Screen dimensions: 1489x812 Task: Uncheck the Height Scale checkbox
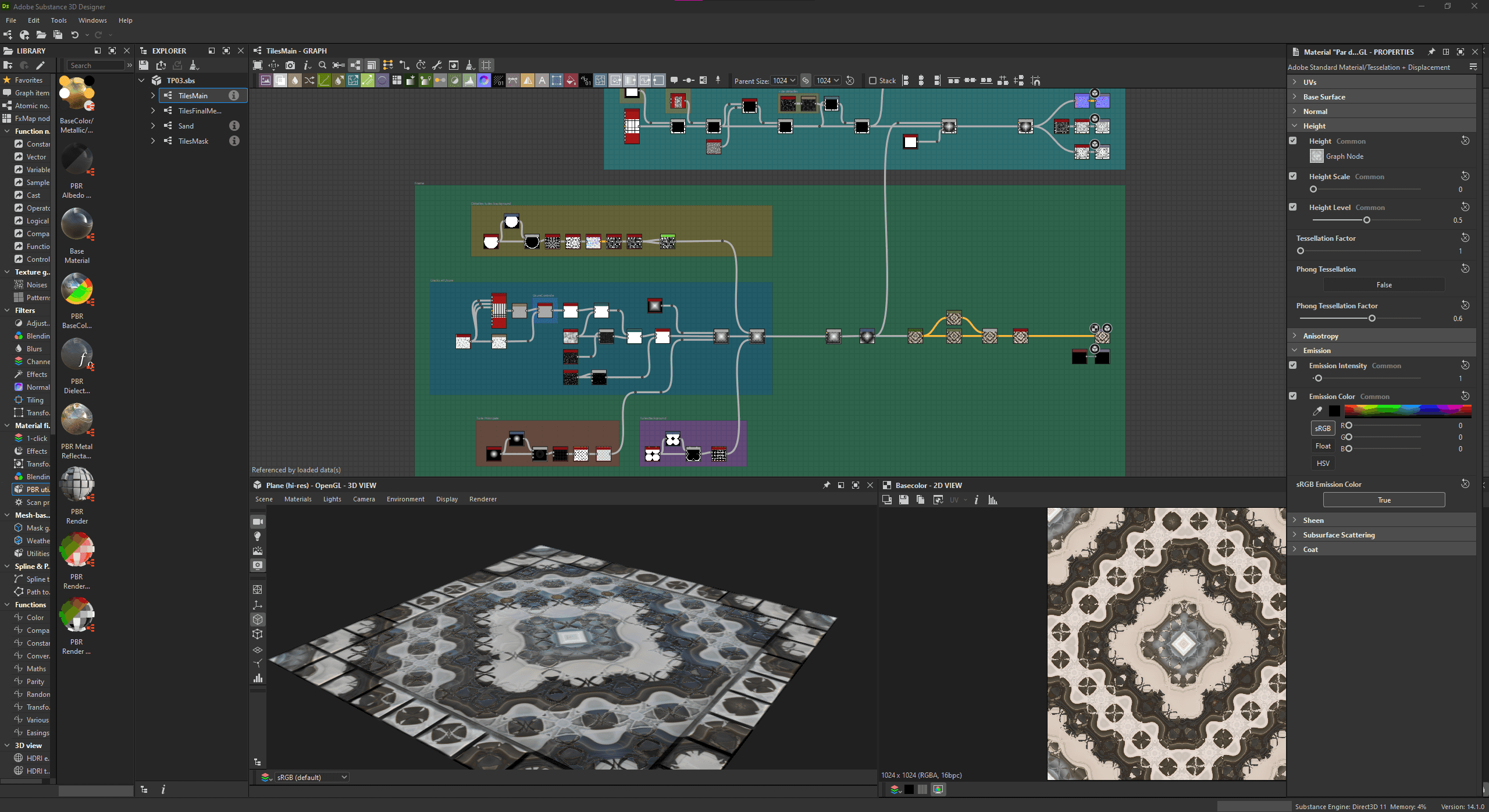[x=1293, y=176]
